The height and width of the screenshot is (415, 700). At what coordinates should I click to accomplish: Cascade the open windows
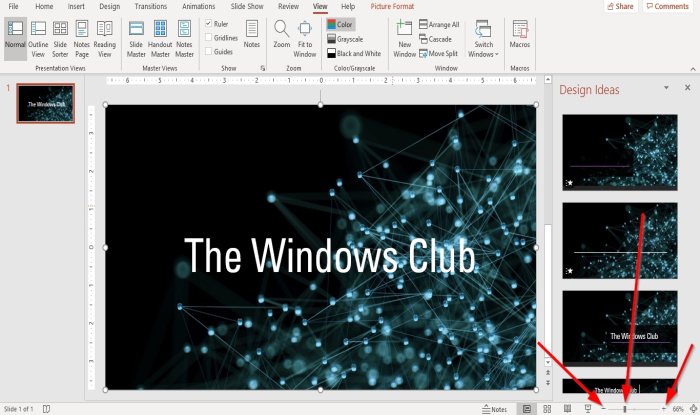[435, 39]
